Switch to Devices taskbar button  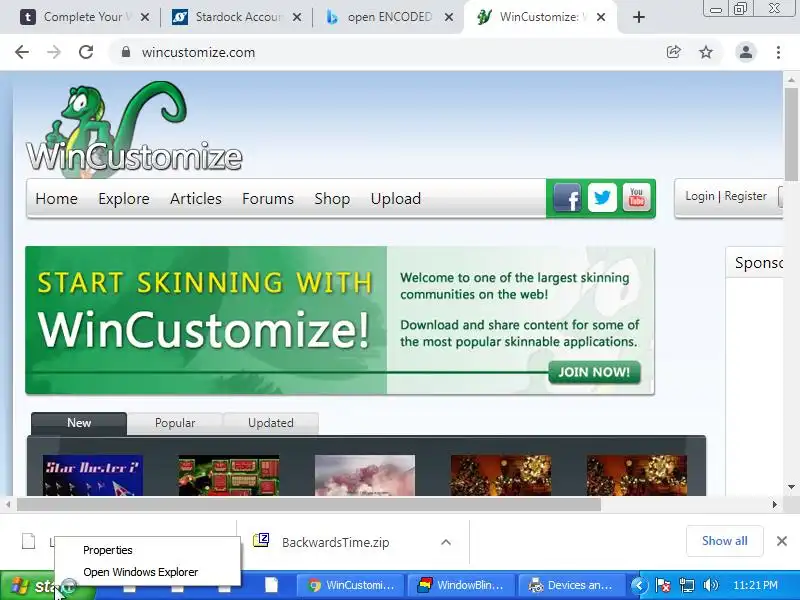pos(571,585)
